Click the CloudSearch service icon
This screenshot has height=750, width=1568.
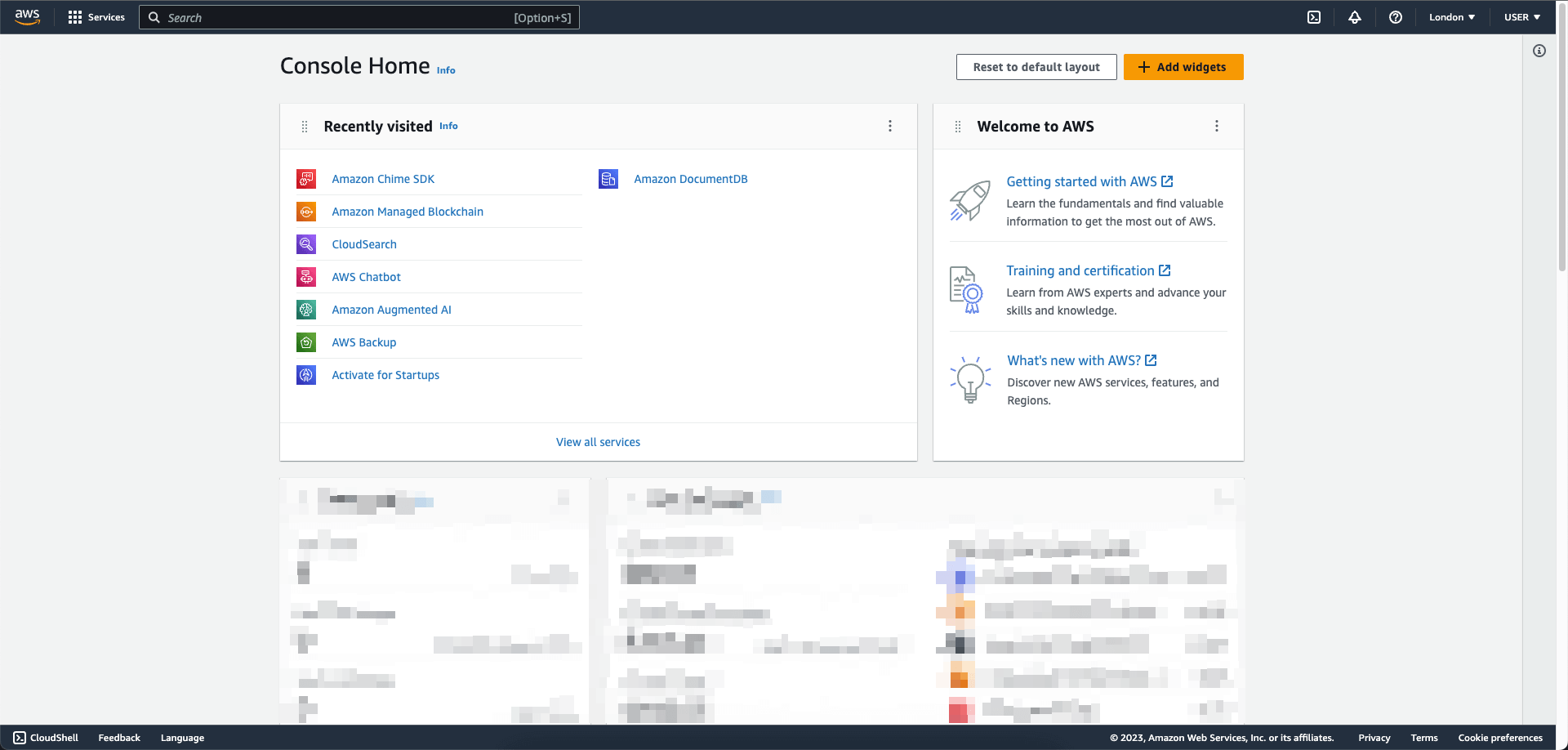pyautogui.click(x=306, y=244)
